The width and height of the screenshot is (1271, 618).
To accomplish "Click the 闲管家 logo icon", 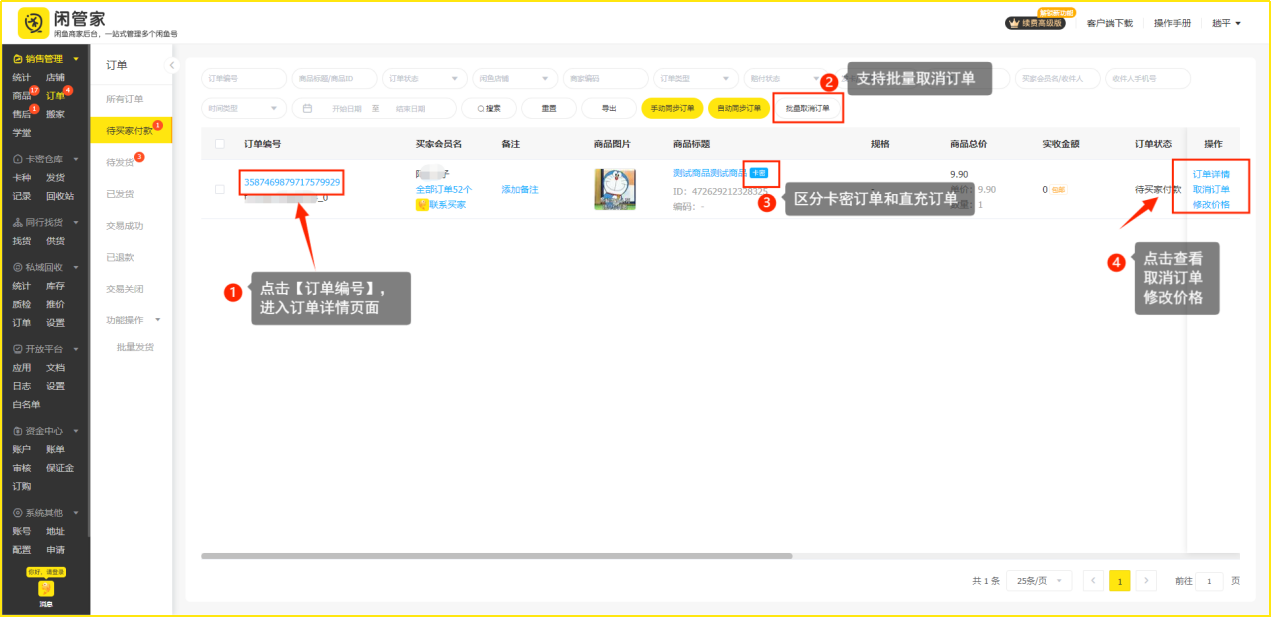I will point(33,22).
